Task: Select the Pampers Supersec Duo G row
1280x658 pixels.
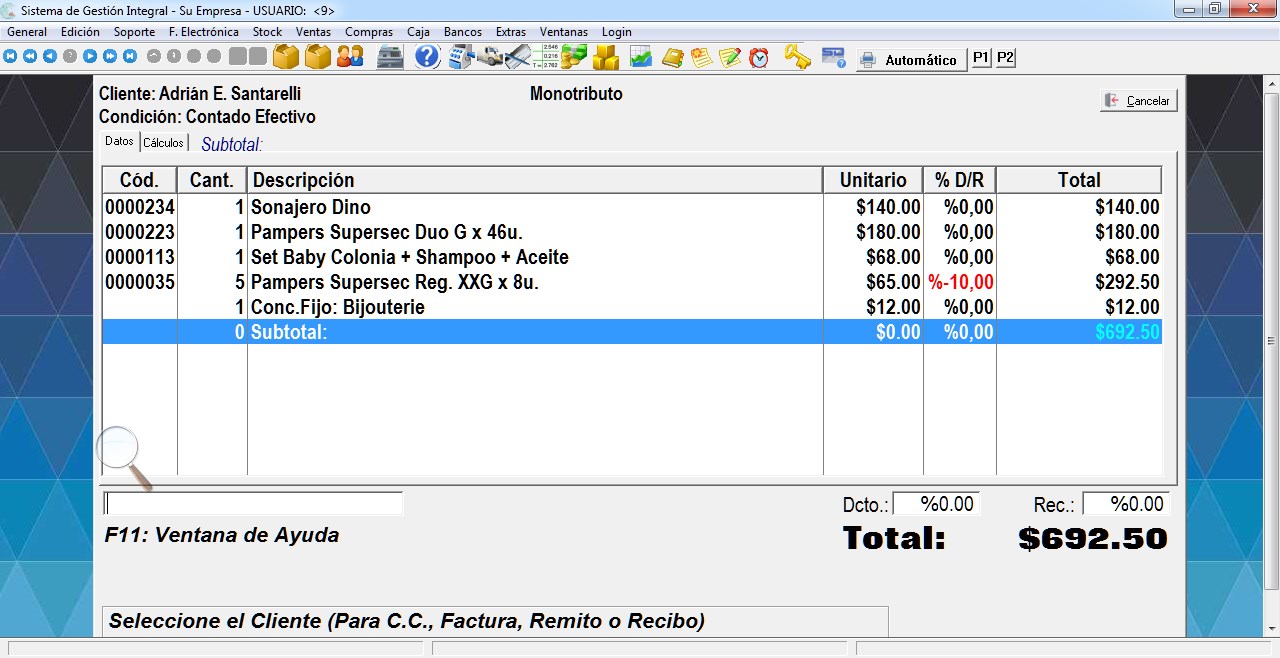Action: click(x=400, y=232)
